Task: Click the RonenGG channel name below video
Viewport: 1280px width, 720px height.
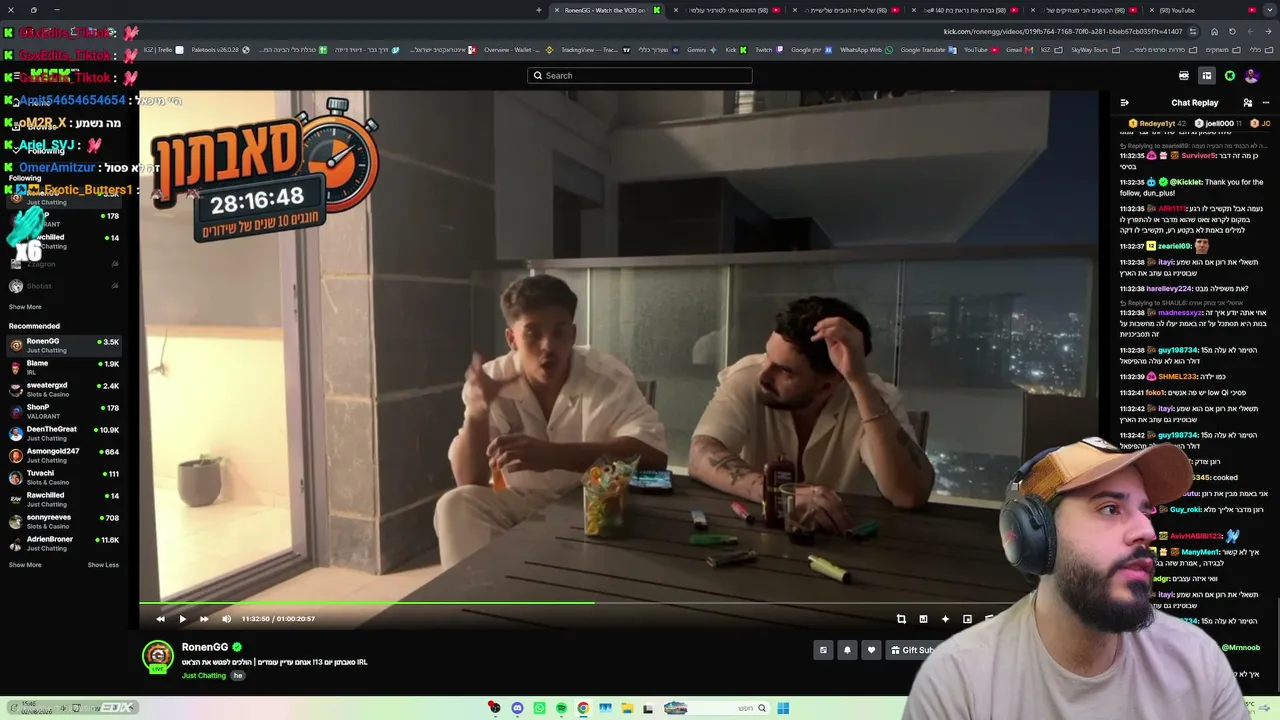Action: click(205, 647)
